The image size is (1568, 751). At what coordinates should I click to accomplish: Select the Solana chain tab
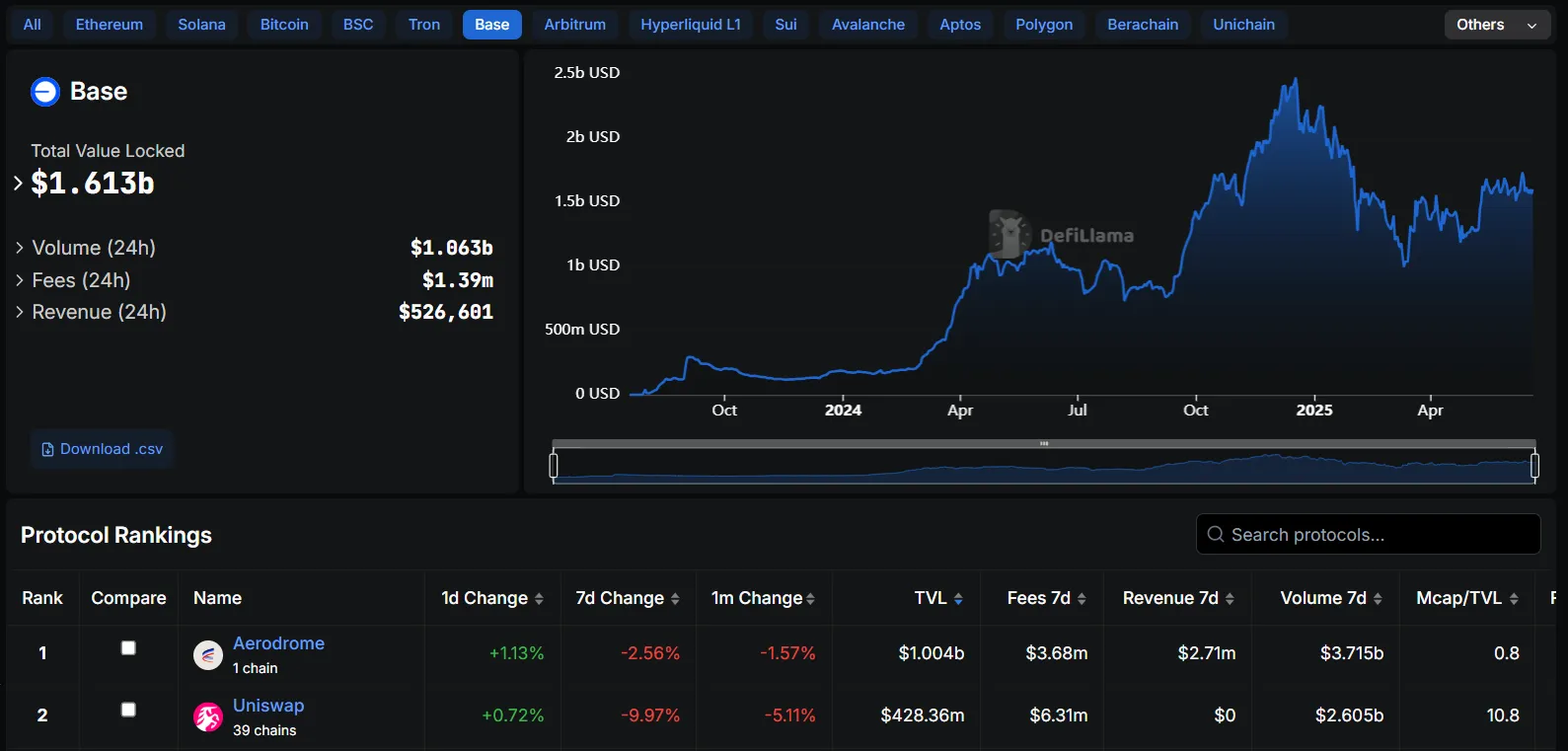click(x=201, y=25)
